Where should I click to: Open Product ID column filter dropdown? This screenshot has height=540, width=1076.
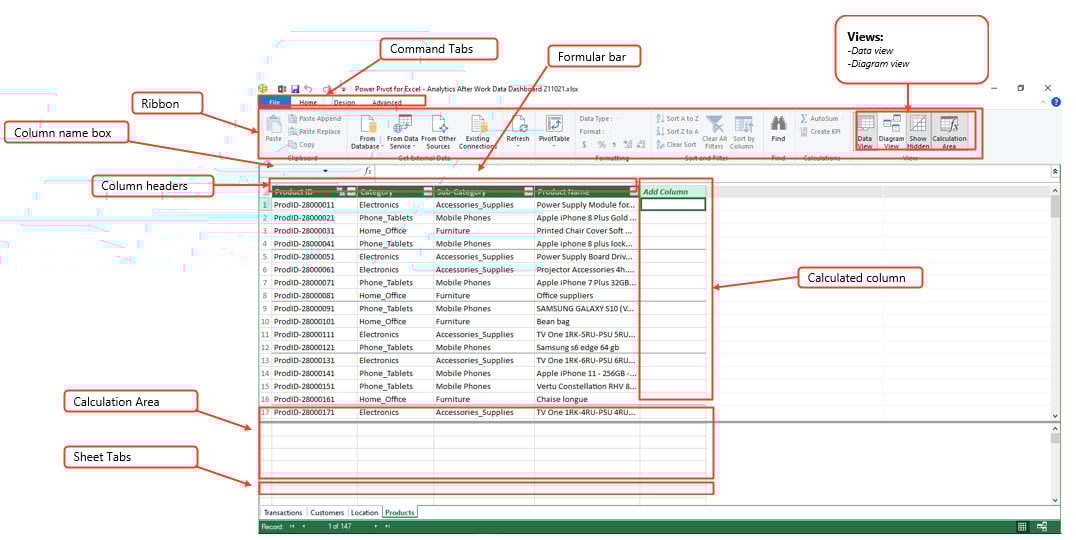point(351,192)
